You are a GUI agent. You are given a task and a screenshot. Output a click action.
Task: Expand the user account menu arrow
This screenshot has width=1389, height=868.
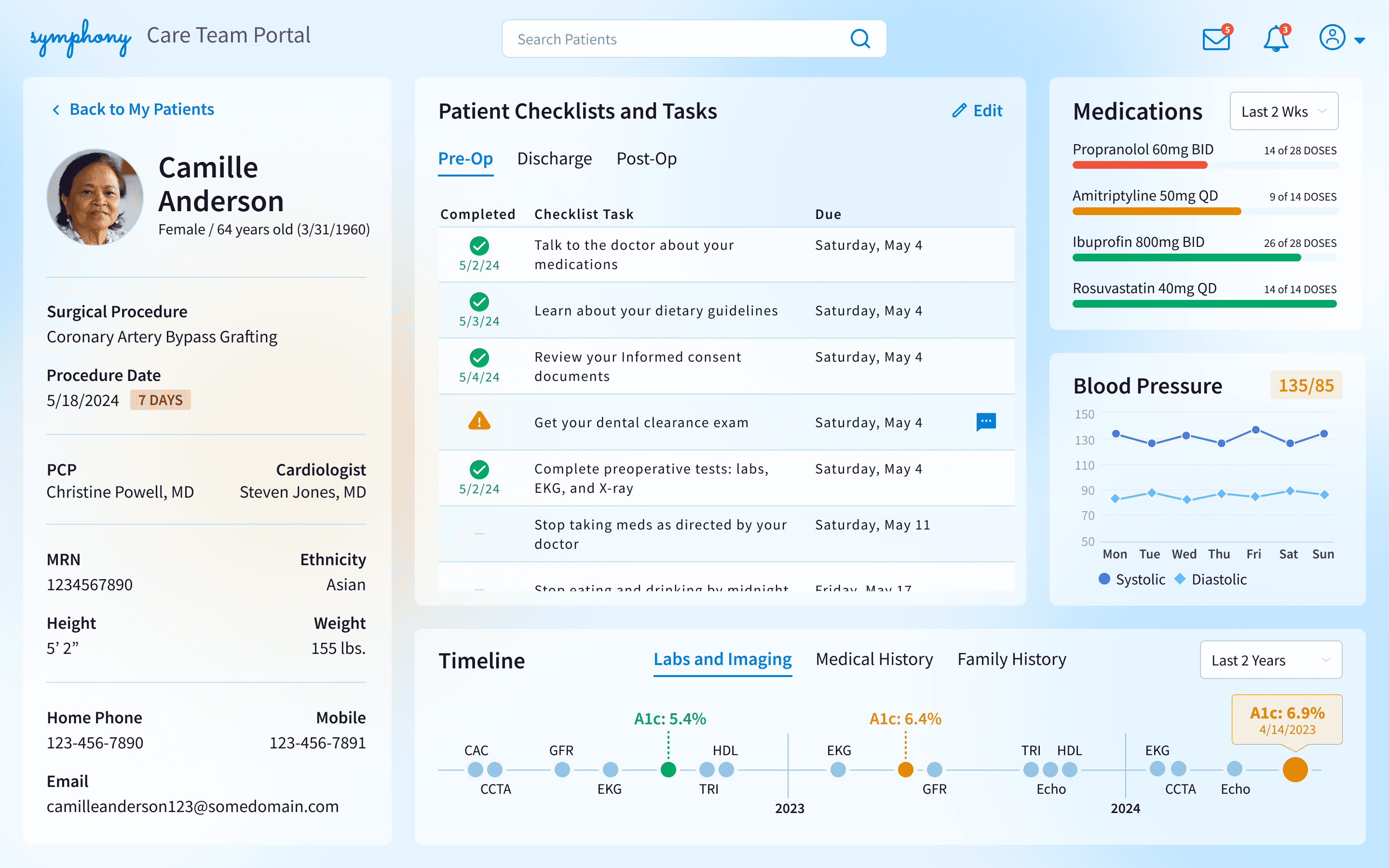click(1359, 40)
